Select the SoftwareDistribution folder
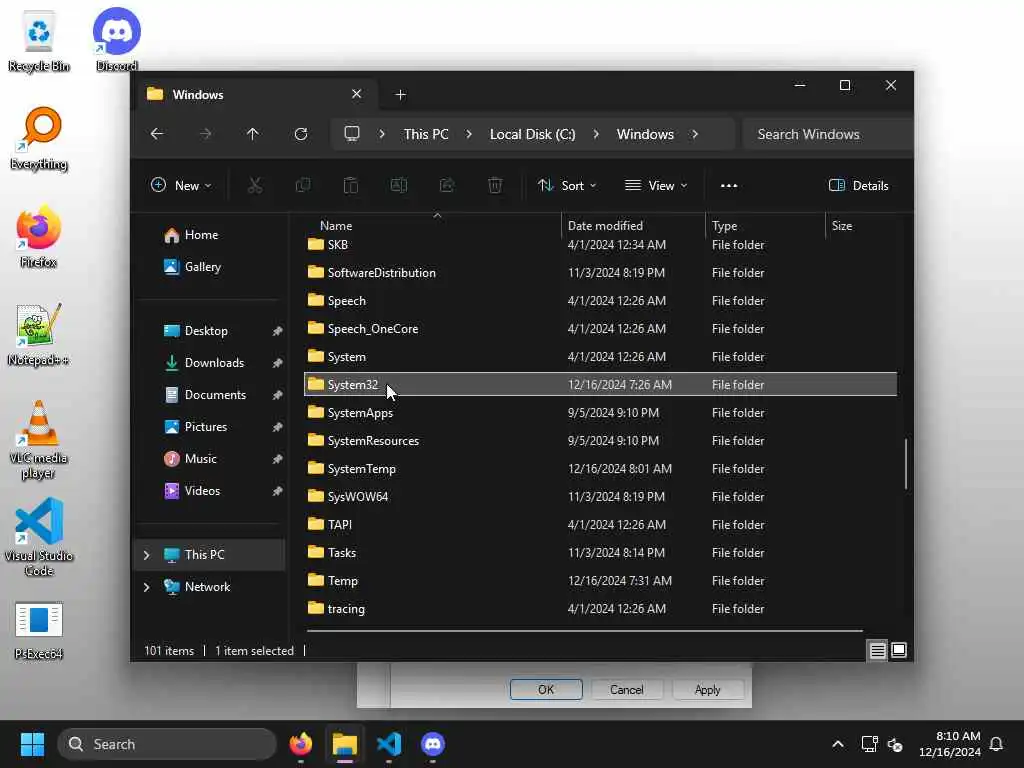The width and height of the screenshot is (1024, 768). [600, 273]
